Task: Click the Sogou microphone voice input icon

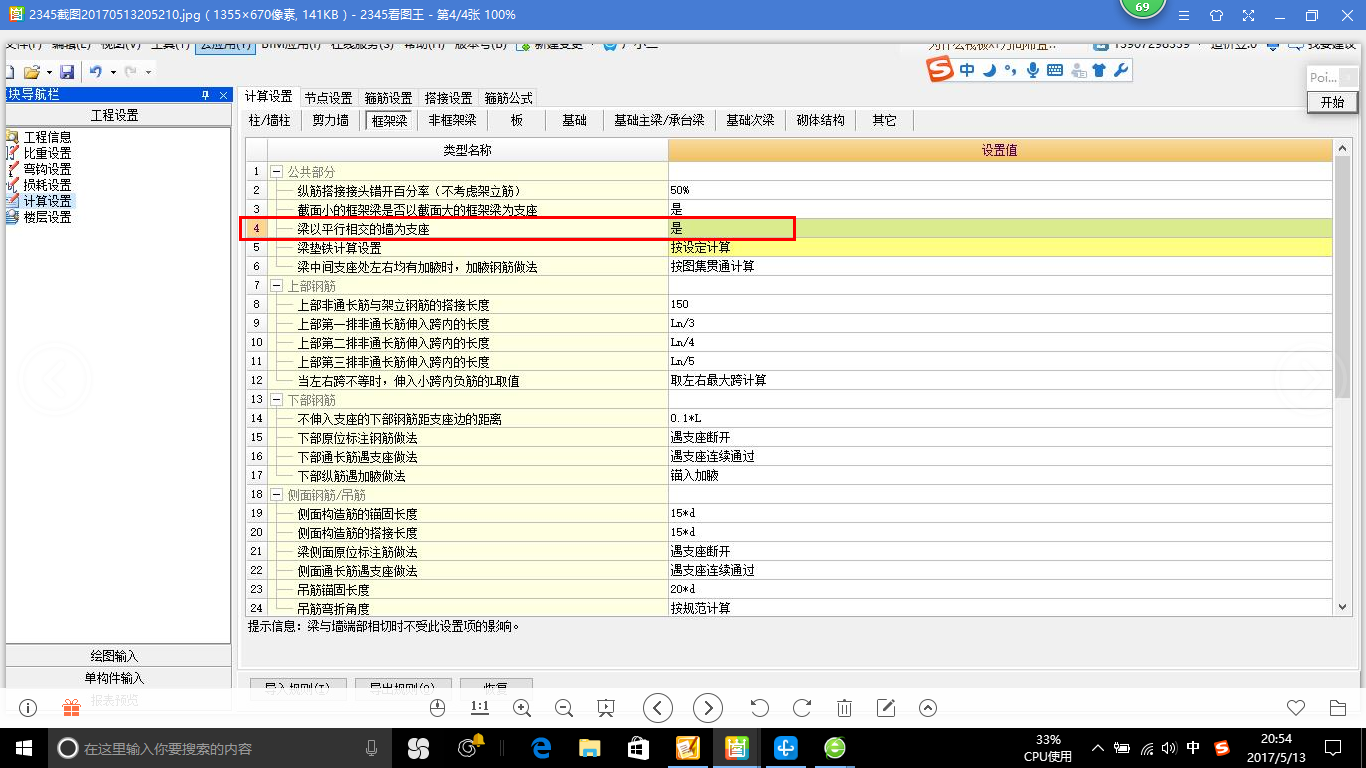Action: click(1033, 70)
